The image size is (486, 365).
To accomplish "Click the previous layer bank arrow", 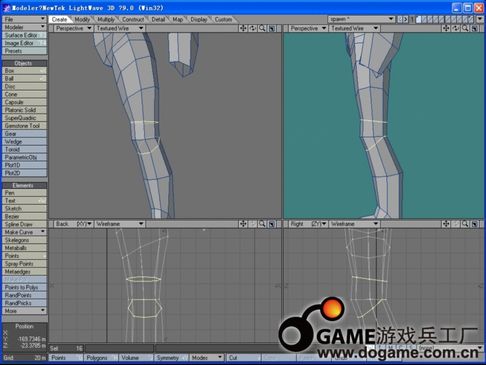I will (400, 19).
